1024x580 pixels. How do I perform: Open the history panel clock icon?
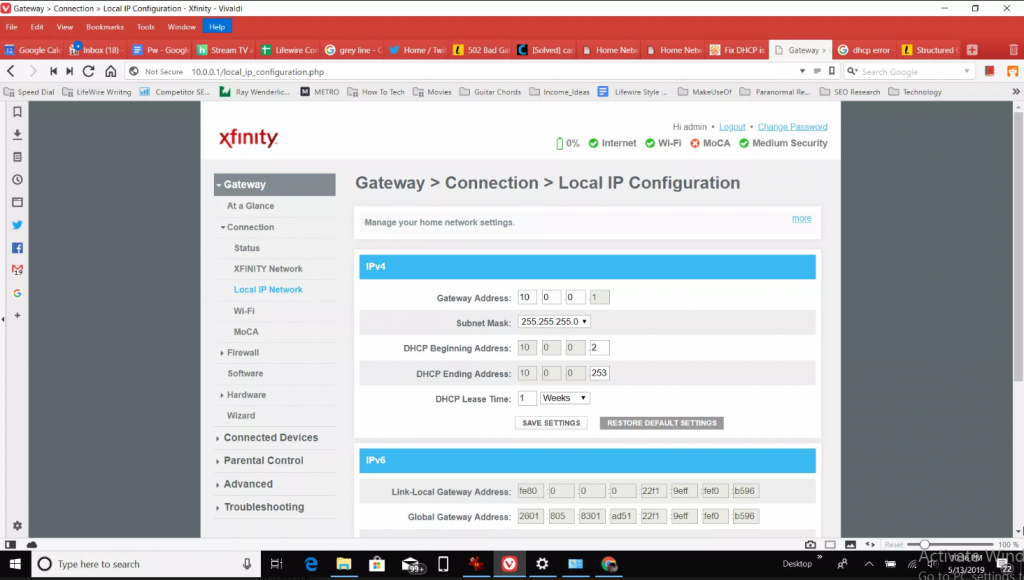pyautogui.click(x=18, y=180)
